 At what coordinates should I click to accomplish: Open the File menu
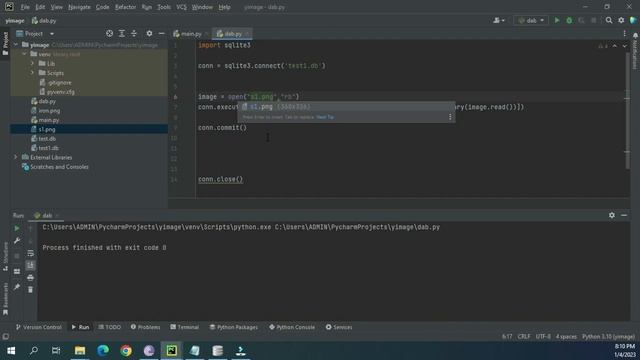25,7
